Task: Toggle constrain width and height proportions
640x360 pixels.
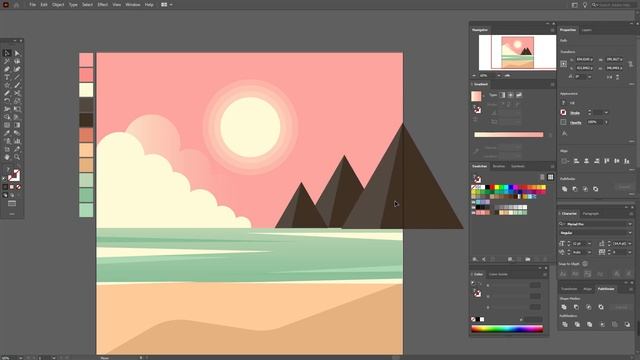Action: 631,64
